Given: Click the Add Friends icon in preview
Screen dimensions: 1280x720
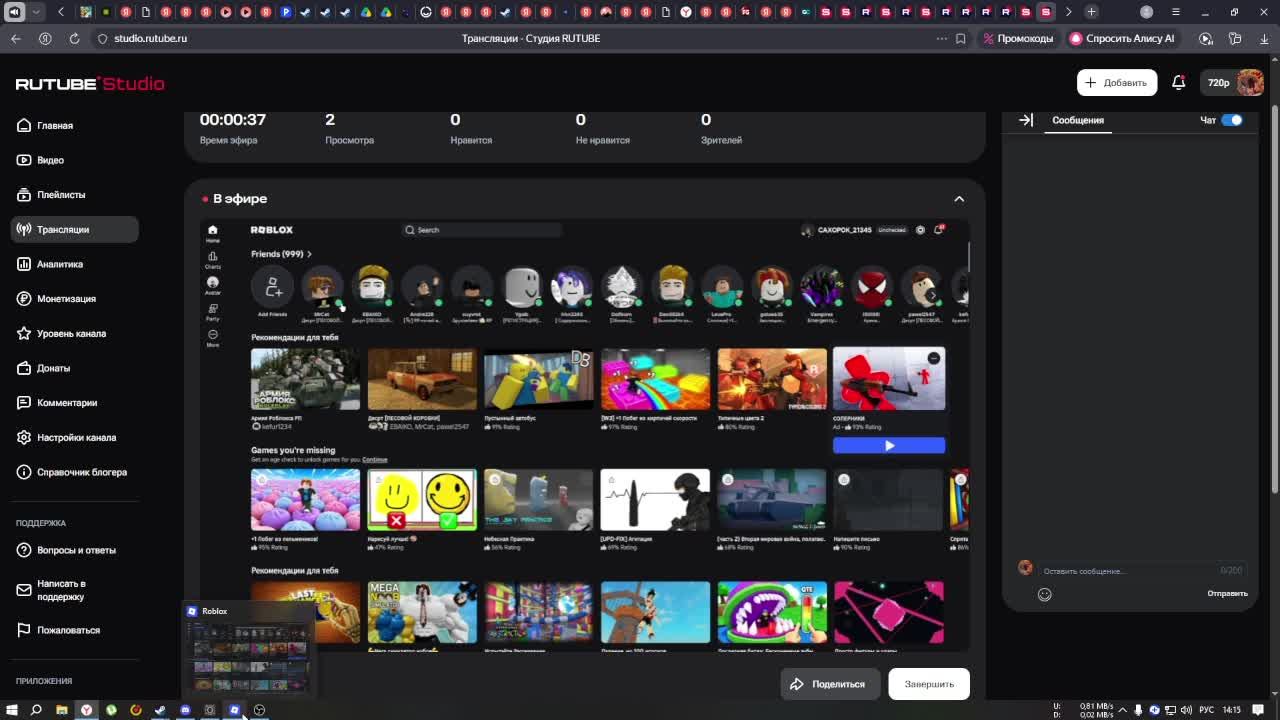Looking at the screenshot, I should pyautogui.click(x=272, y=288).
